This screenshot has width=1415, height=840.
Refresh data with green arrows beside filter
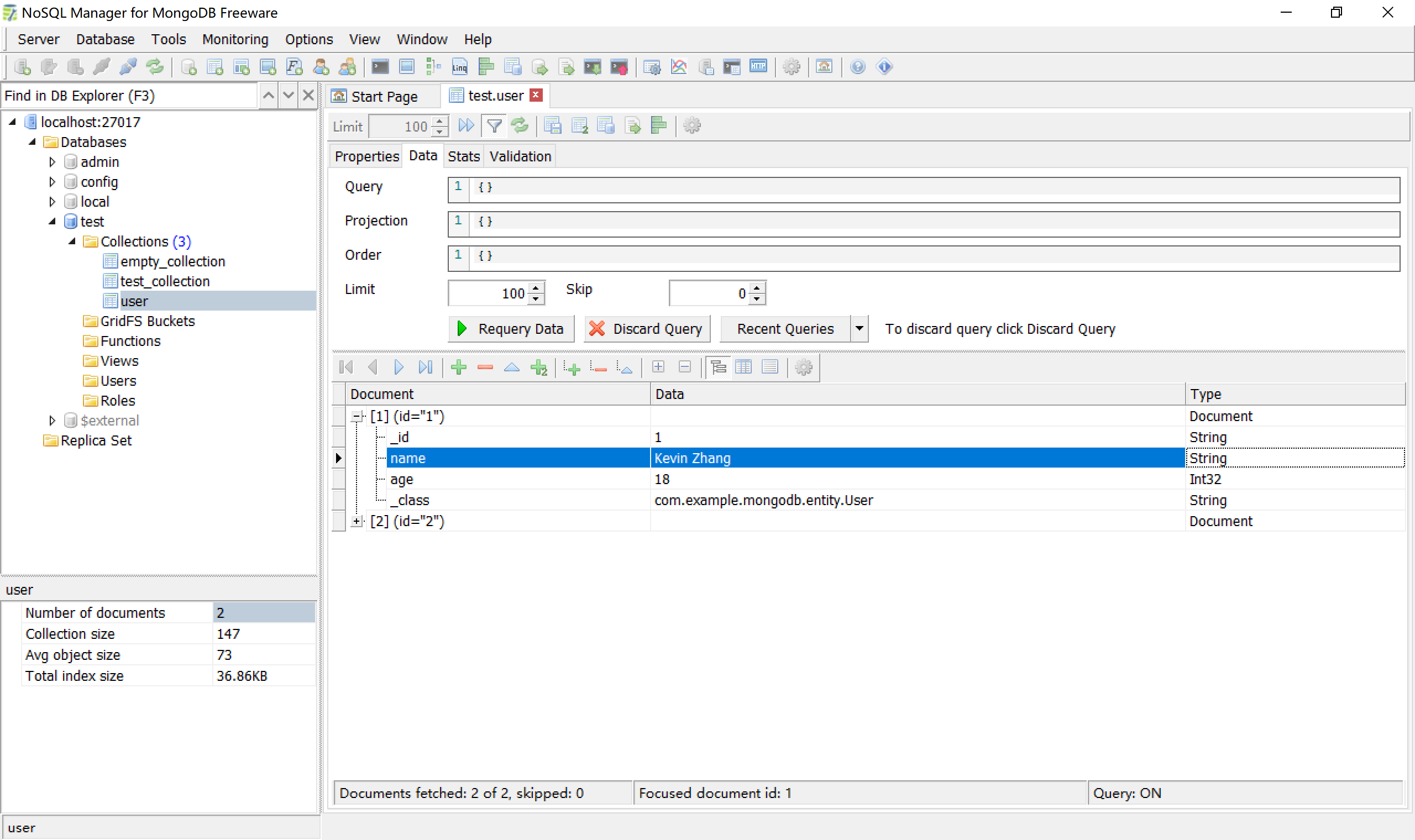520,125
